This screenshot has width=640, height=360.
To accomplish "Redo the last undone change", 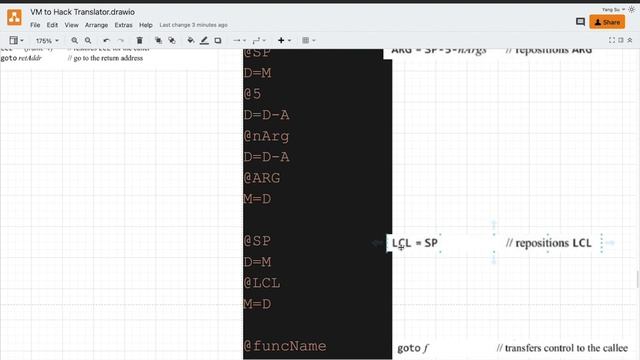I will click(121, 40).
